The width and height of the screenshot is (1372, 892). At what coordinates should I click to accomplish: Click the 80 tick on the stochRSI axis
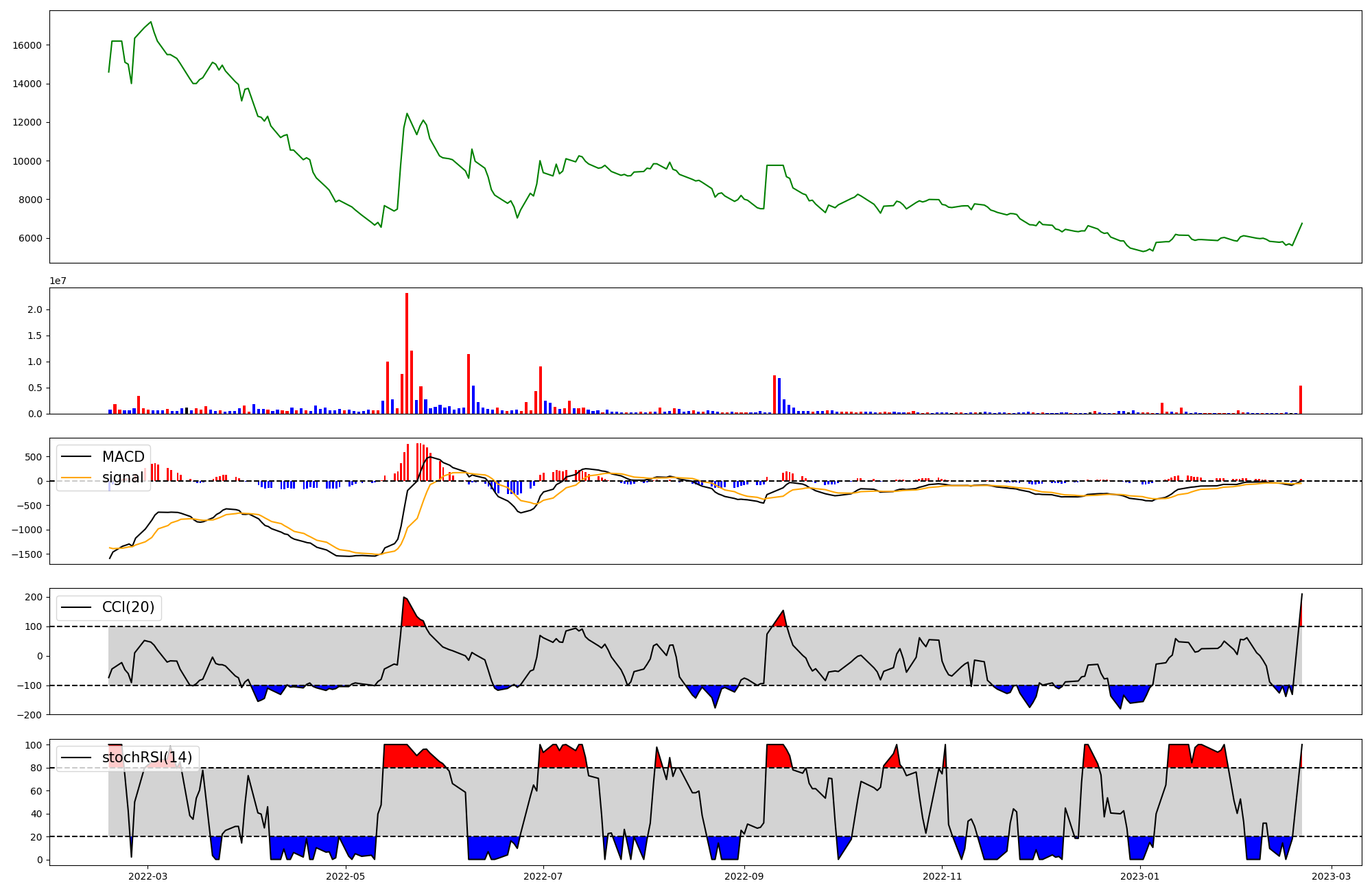[x=36, y=768]
